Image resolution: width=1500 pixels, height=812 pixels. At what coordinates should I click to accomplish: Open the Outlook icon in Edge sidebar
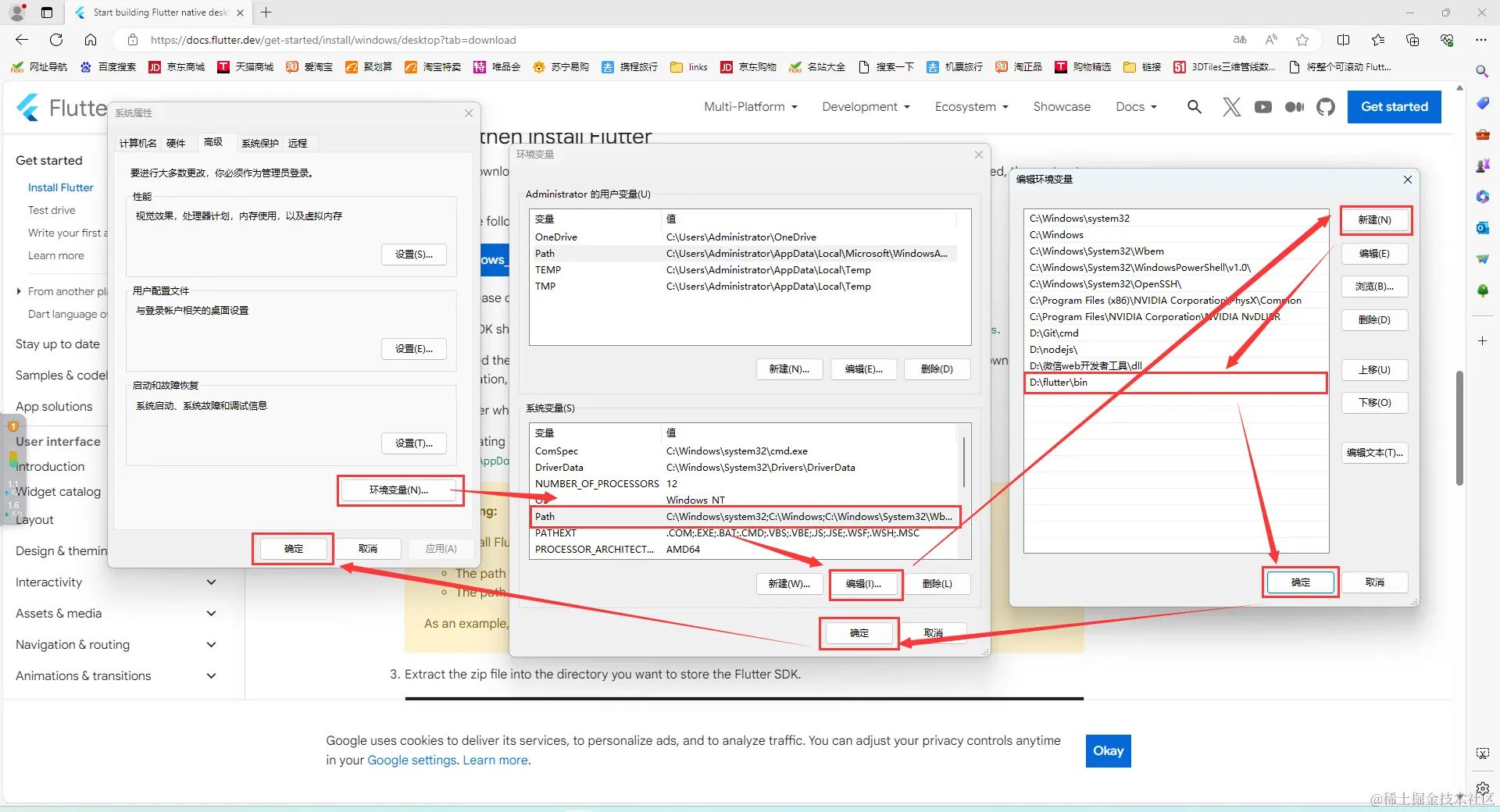pyautogui.click(x=1482, y=228)
